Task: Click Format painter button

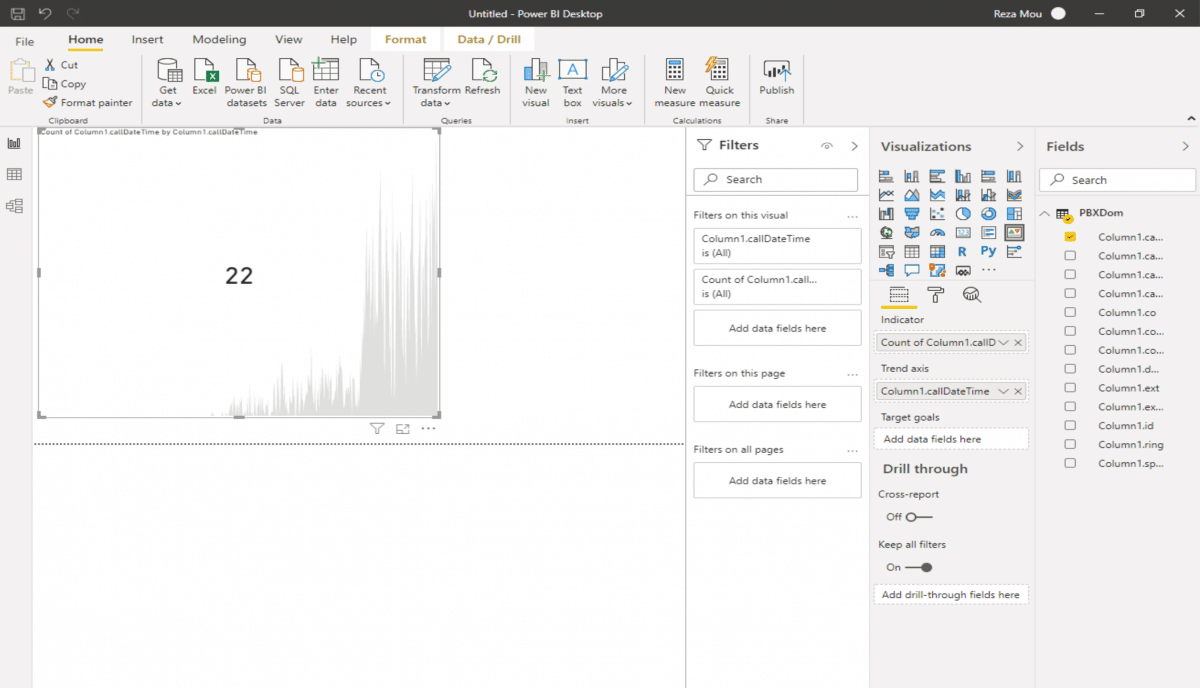Action: 88,102
